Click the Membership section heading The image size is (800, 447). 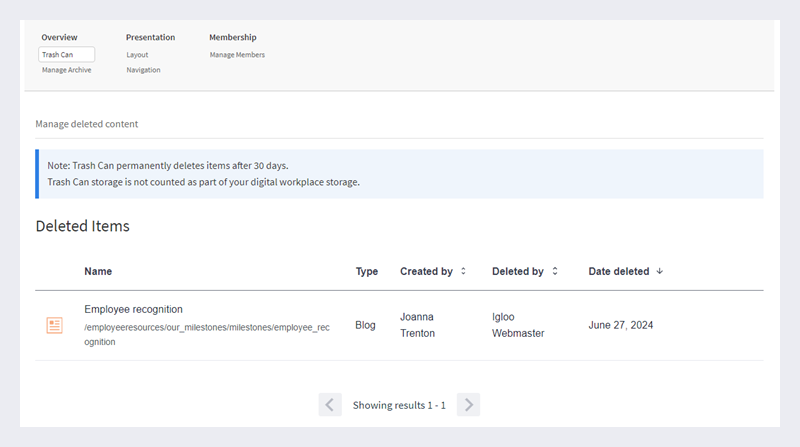[232, 37]
